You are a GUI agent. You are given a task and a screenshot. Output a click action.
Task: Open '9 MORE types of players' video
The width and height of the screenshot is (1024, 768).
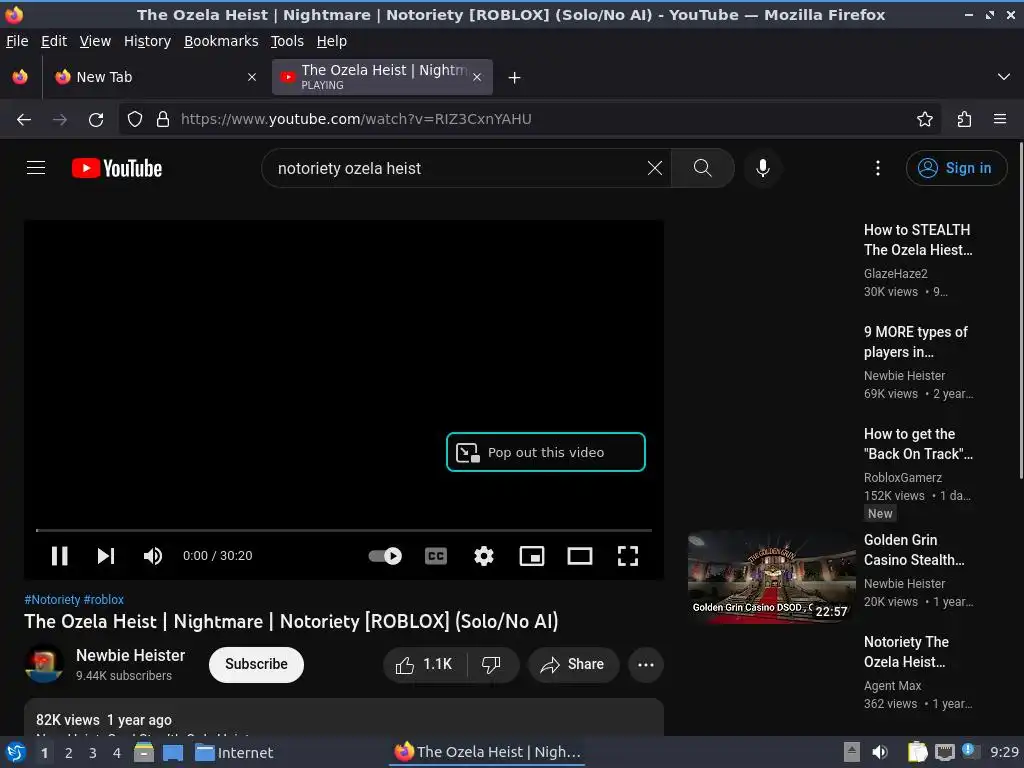pos(916,342)
